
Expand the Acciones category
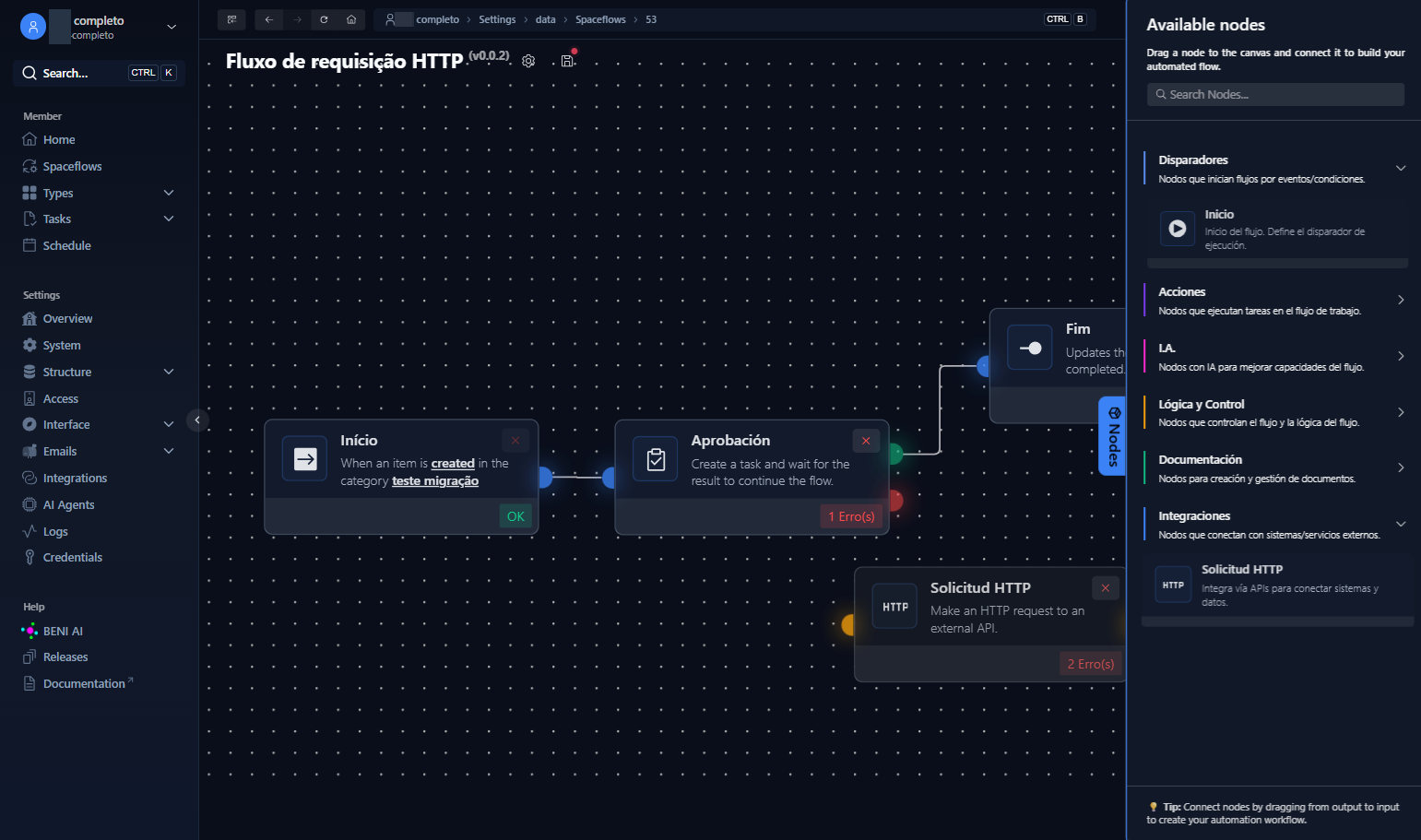1401,300
